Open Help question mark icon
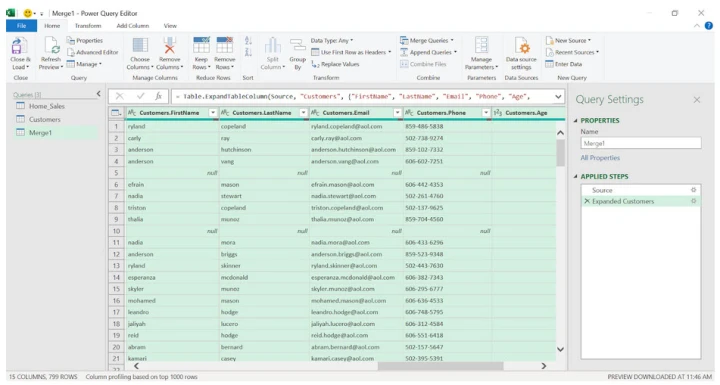Image resolution: width=720 pixels, height=385 pixels. click(x=709, y=26)
